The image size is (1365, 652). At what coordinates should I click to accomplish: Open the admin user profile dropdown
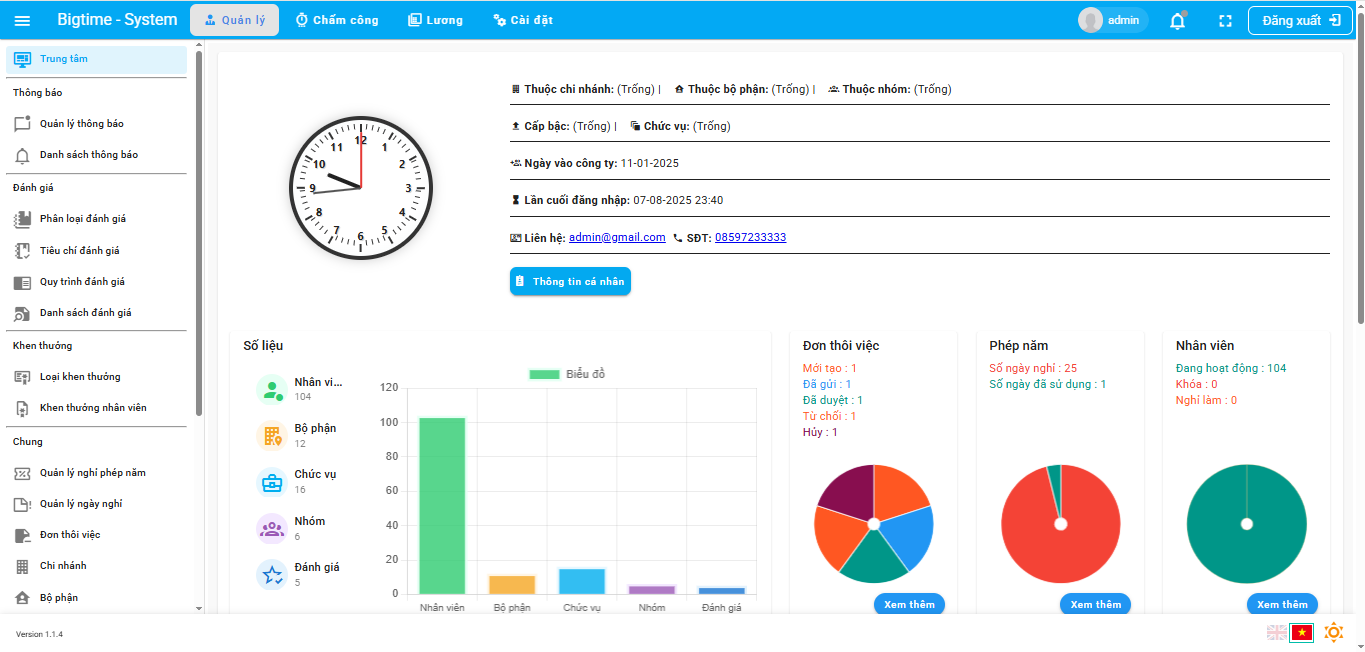(1113, 20)
